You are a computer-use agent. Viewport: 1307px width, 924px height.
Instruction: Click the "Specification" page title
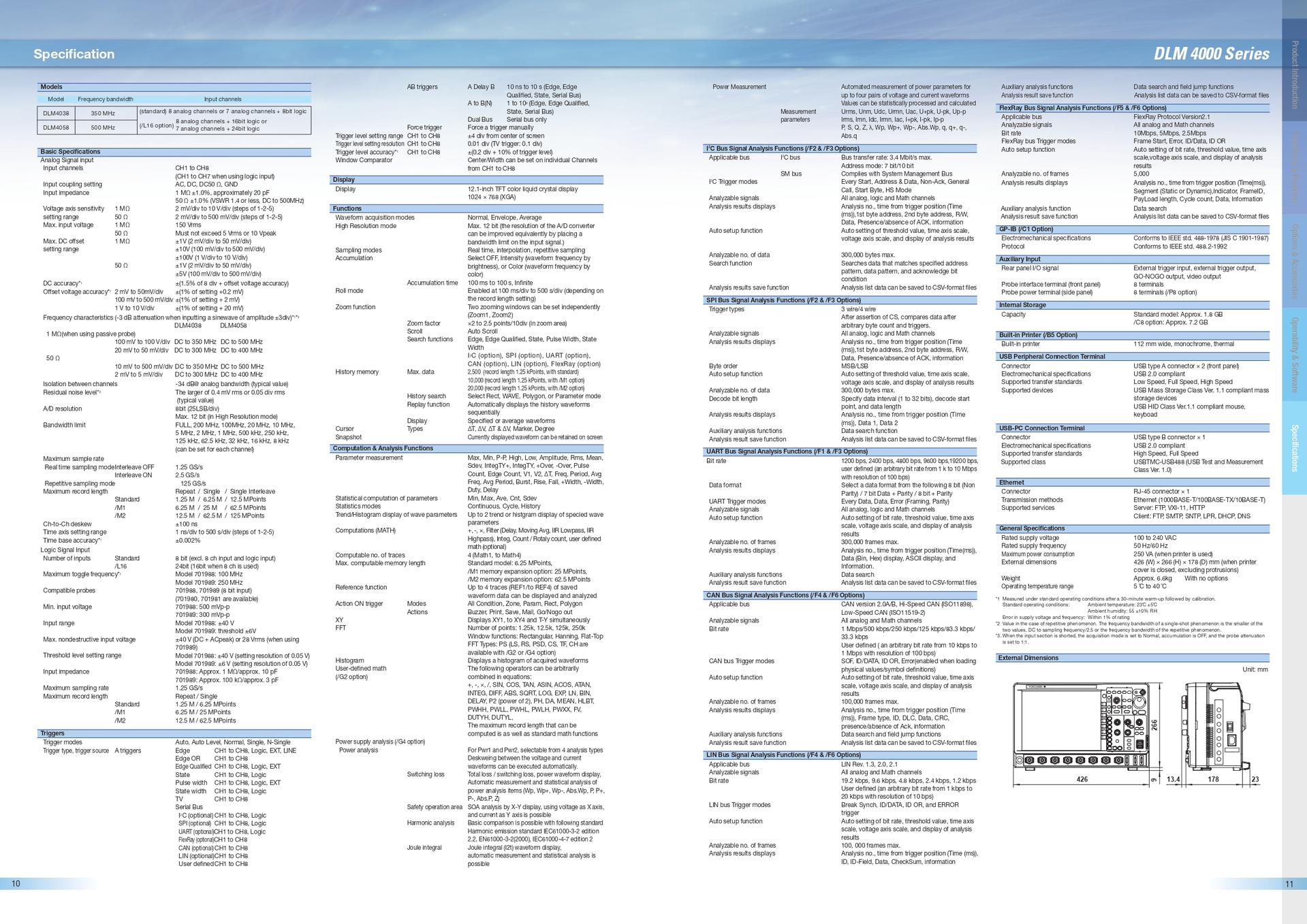[74, 54]
